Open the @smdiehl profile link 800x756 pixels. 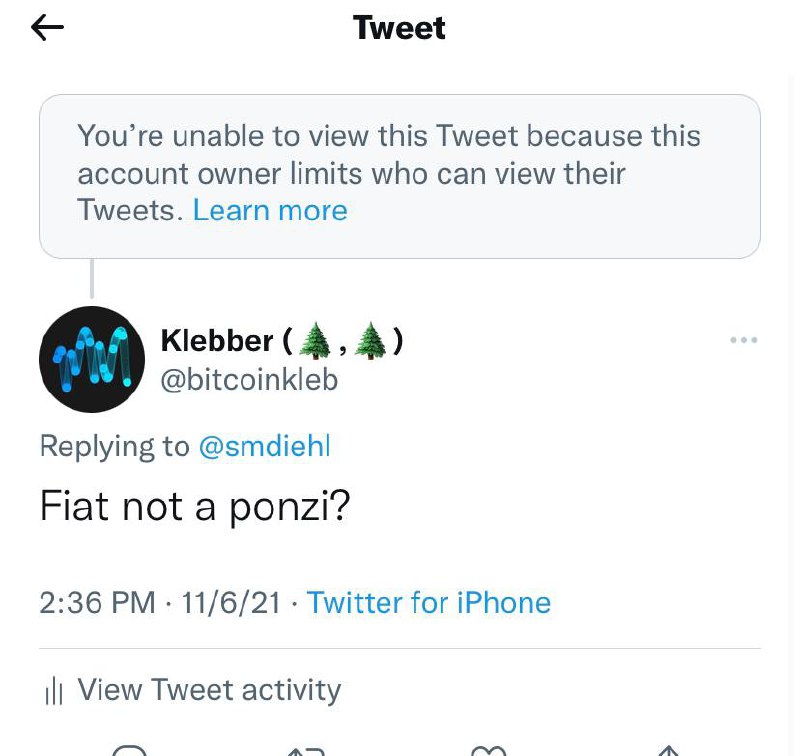pos(264,446)
